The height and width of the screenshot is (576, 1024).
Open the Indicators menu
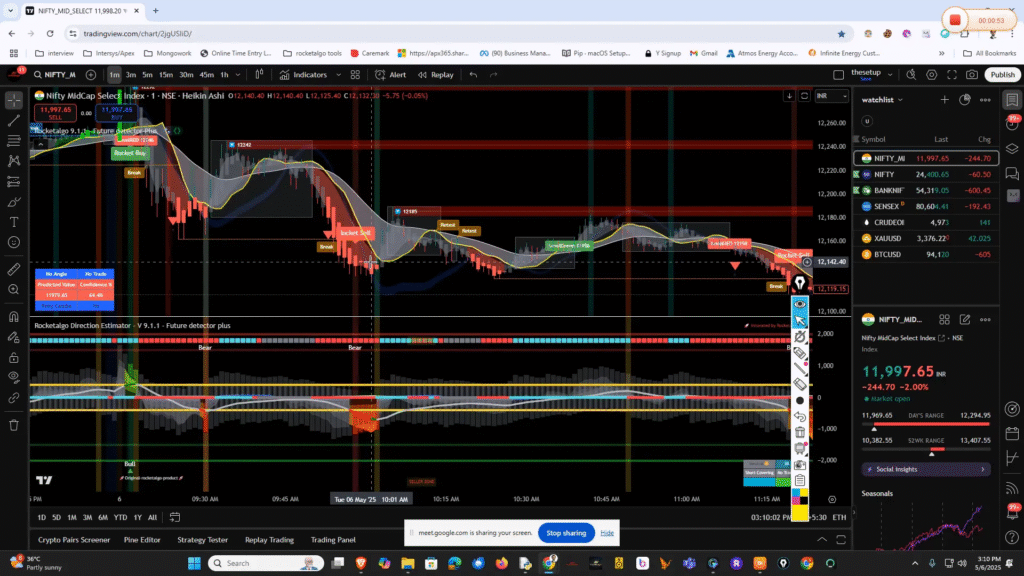[x=304, y=74]
